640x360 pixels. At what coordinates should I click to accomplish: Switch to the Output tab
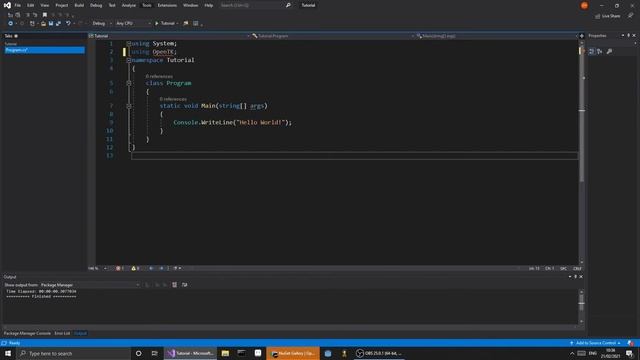(80, 333)
